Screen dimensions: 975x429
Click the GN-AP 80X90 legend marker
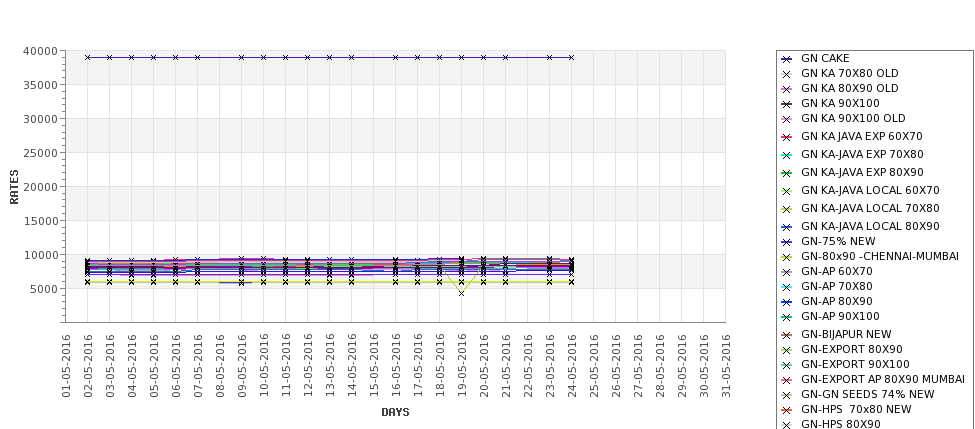coord(787,302)
